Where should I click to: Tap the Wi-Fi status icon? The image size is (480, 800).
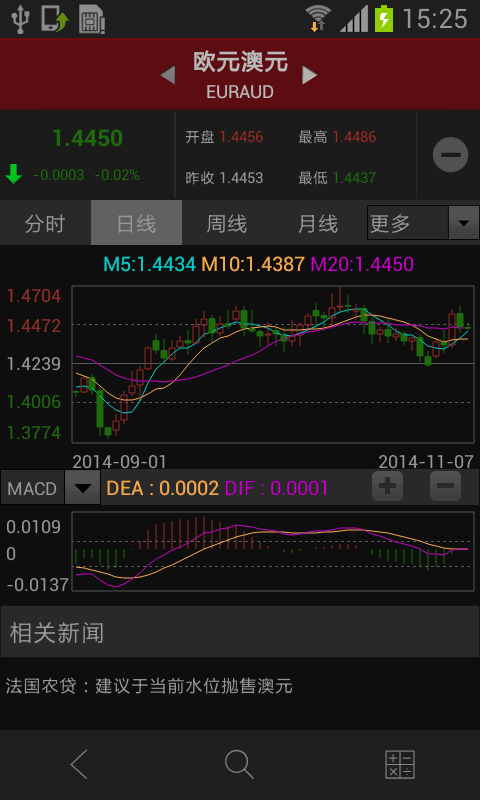(318, 19)
